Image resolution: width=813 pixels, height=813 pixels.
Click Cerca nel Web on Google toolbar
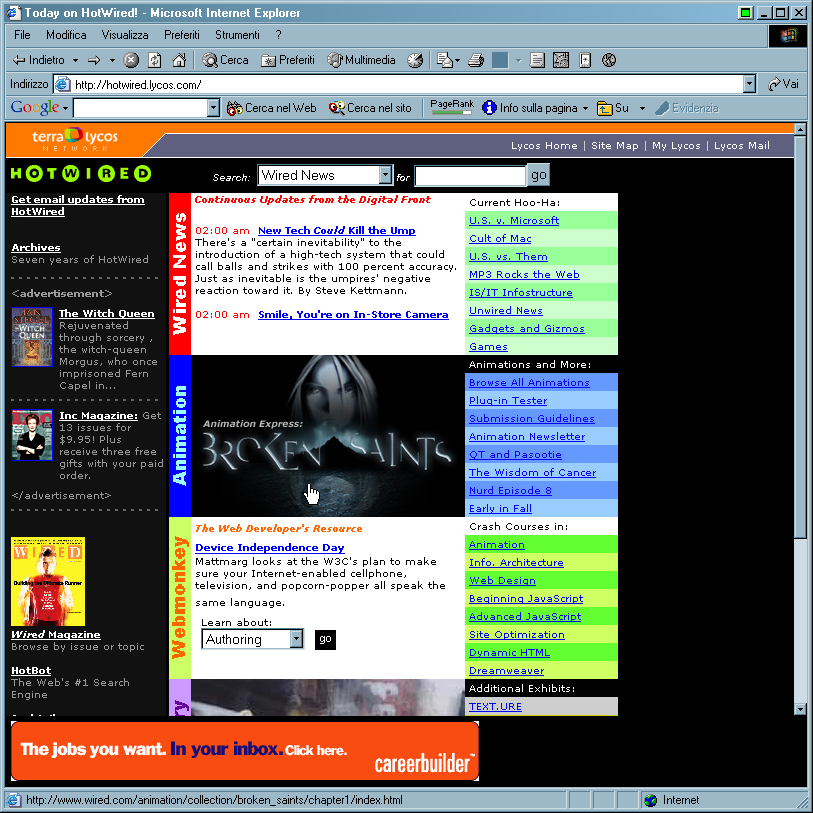(271, 108)
